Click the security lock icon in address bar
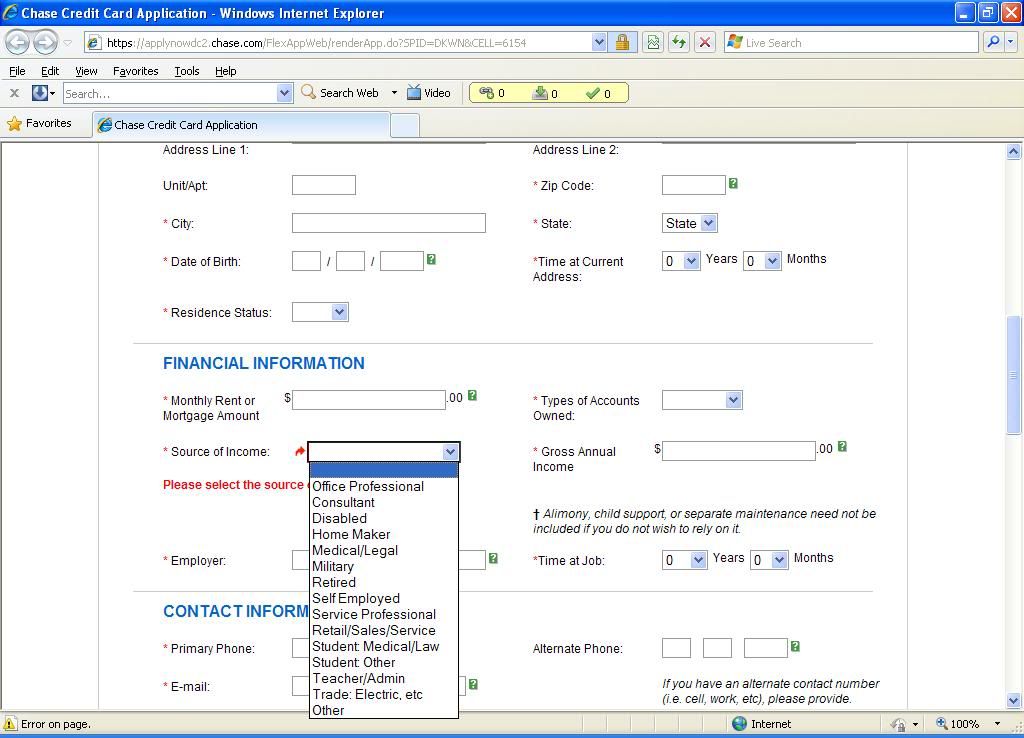The height and width of the screenshot is (738, 1024). pyautogui.click(x=622, y=42)
